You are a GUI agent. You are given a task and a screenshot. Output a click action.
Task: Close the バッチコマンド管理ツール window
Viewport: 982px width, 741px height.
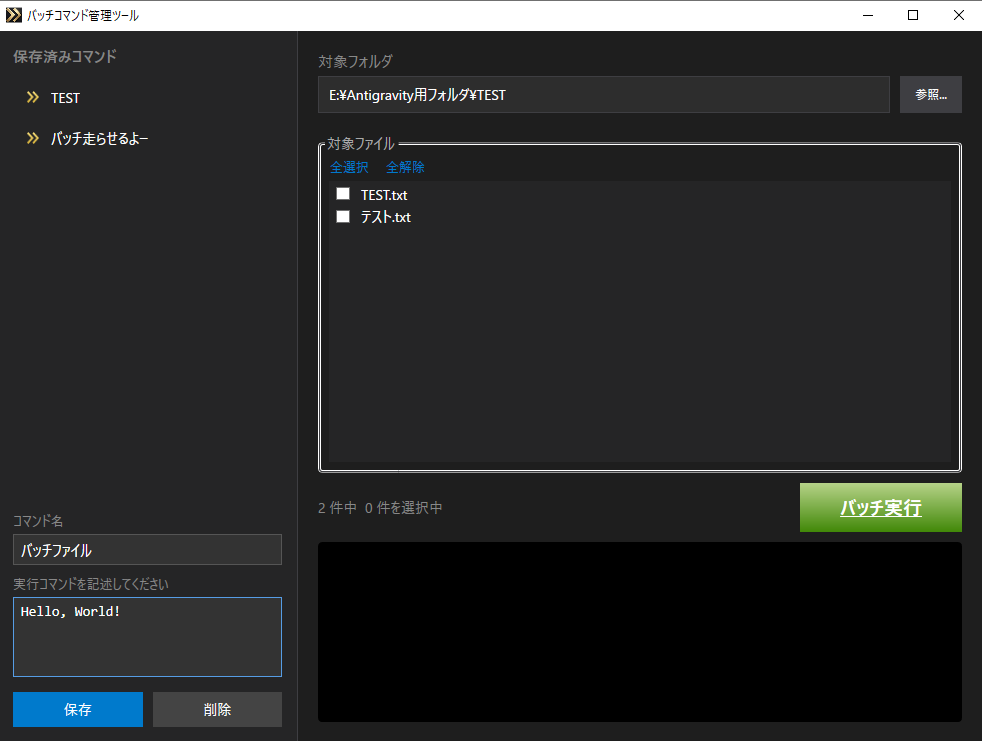pos(959,15)
